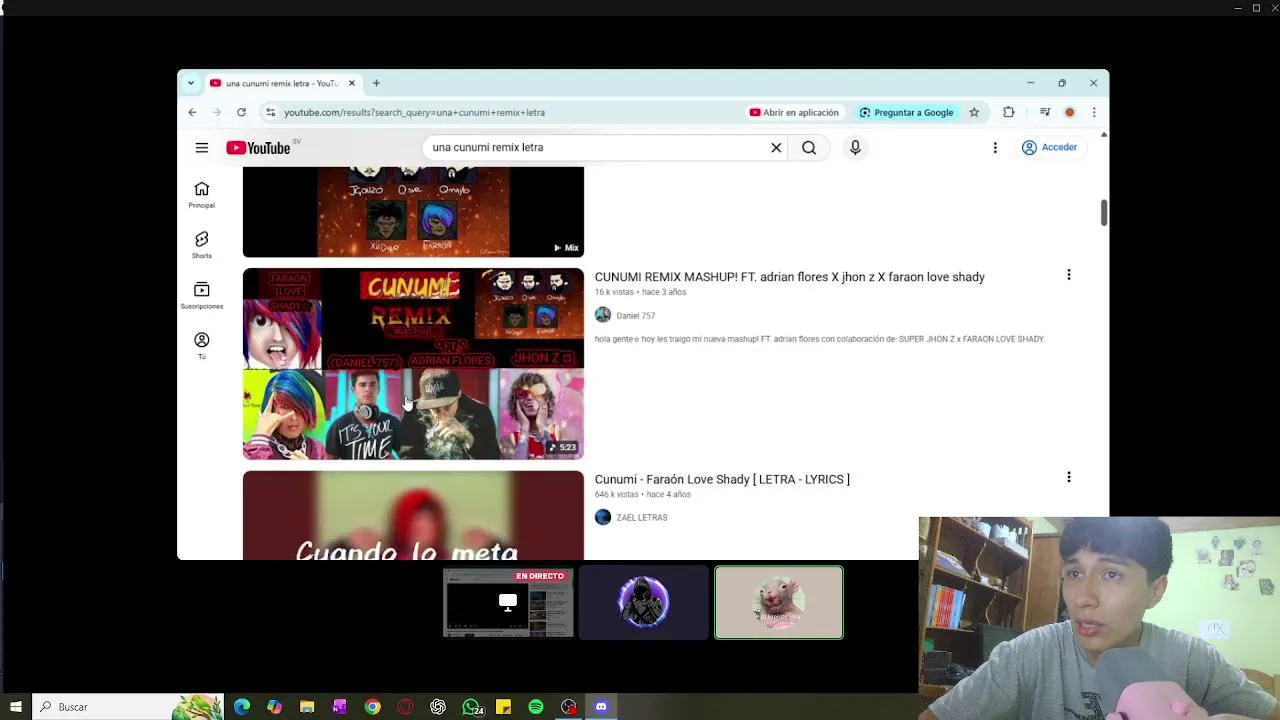This screenshot has width=1280, height=720.
Task: Open the Chrome three-dot menu
Action: point(1094,112)
